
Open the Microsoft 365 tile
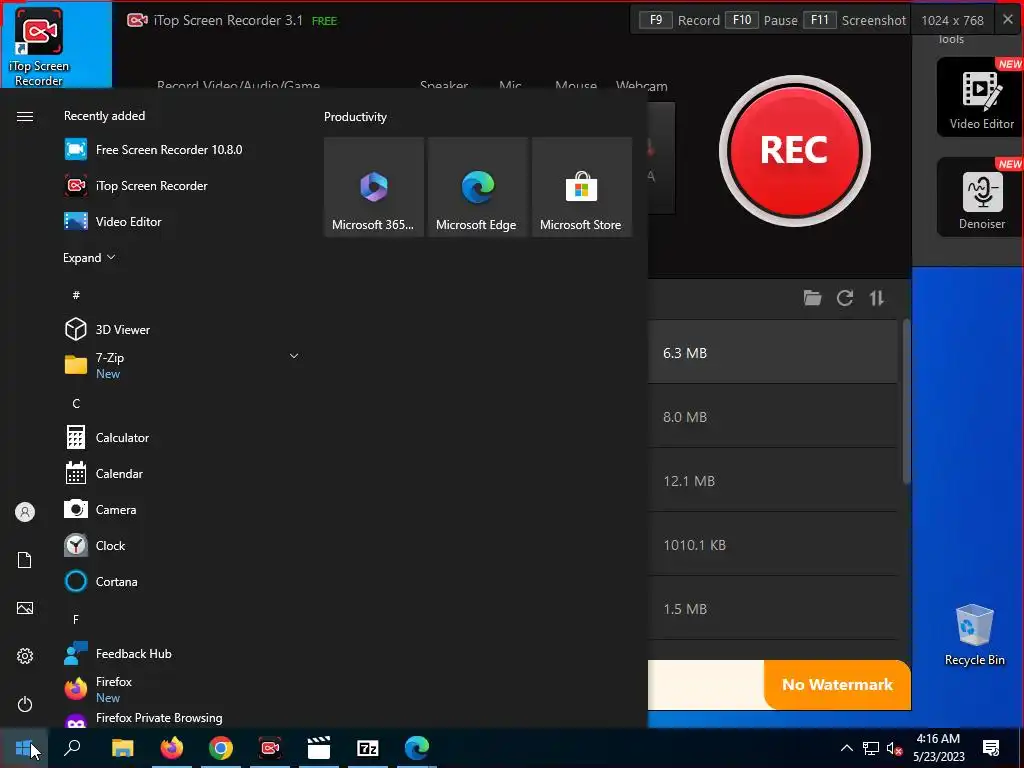[x=374, y=187]
